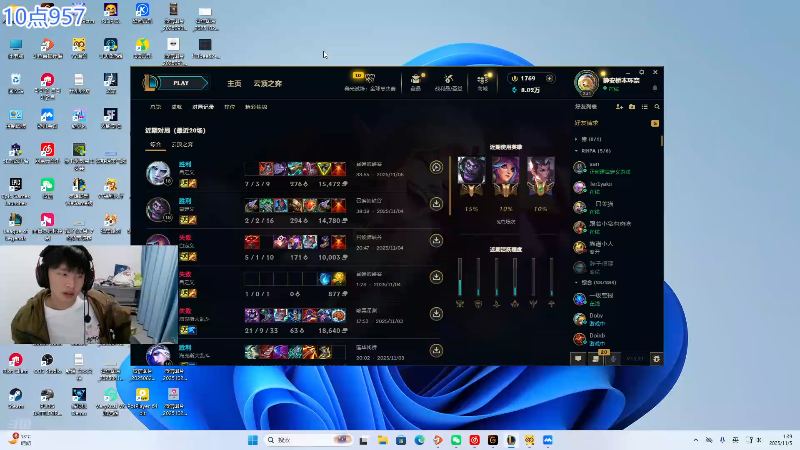Image resolution: width=800 pixels, height=450 pixels.
Task: Play replay of the 7/3/9 match
Action: [x=436, y=167]
